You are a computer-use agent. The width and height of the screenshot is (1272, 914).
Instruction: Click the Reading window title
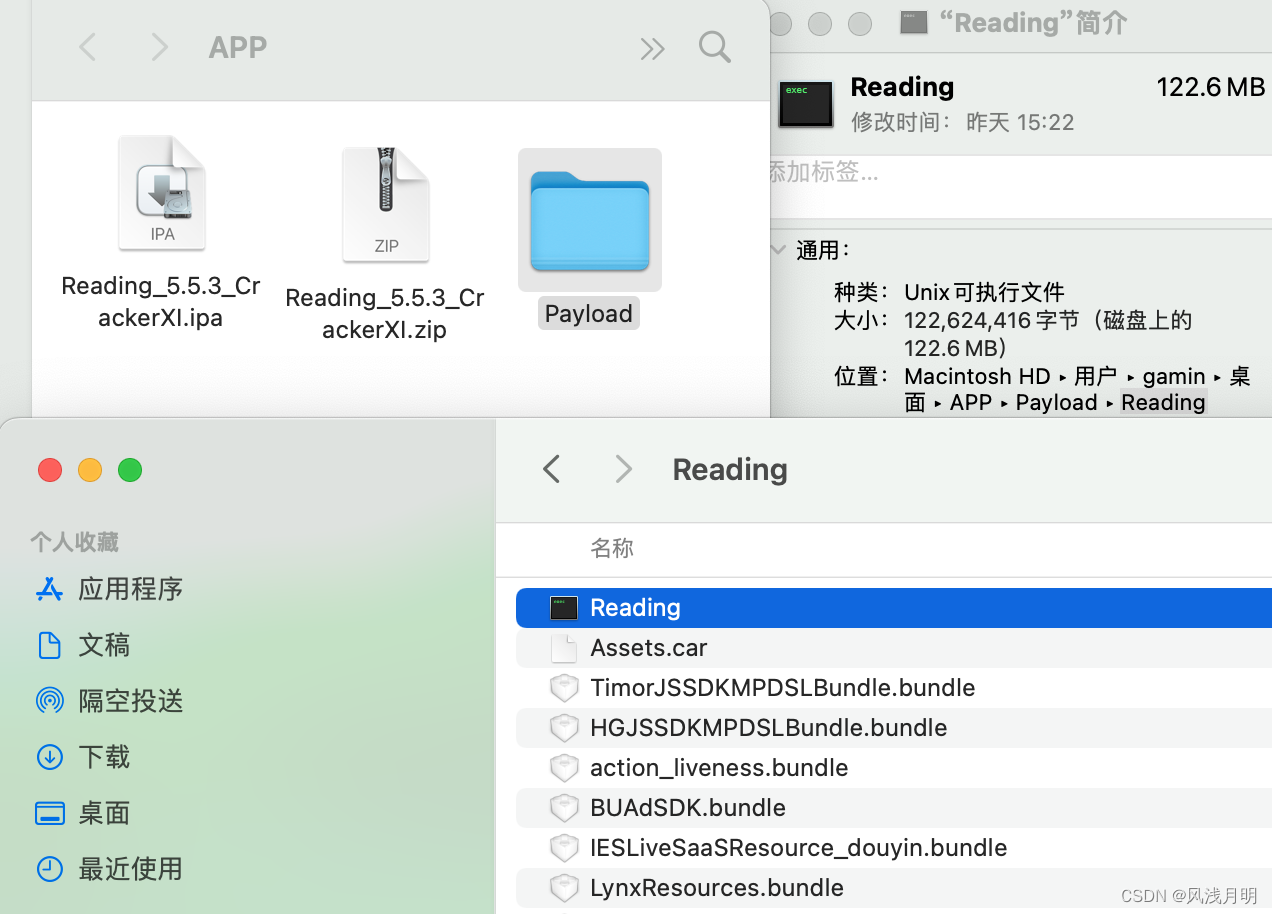(730, 469)
